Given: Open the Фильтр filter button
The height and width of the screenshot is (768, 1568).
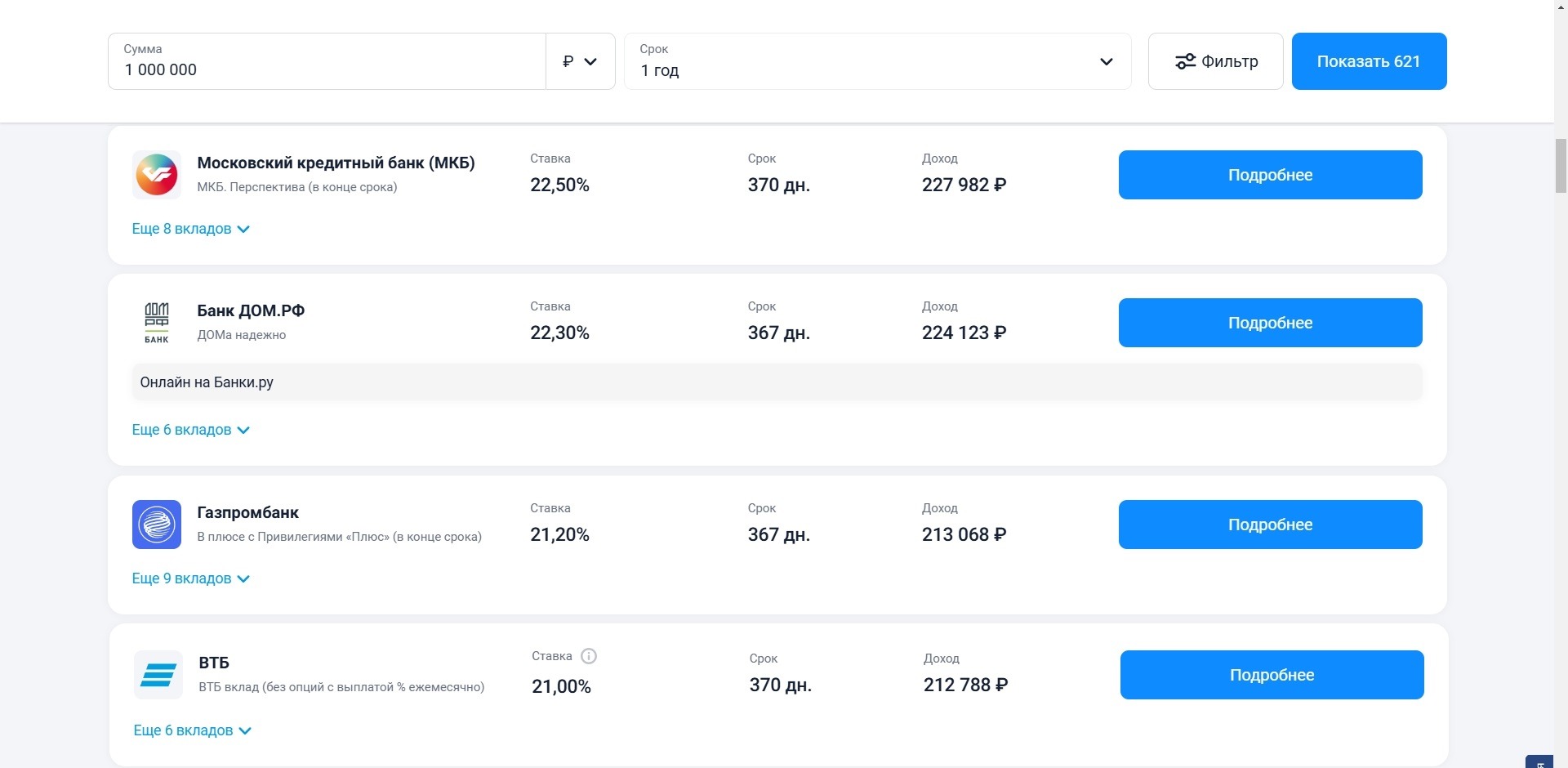Looking at the screenshot, I should click(1216, 61).
